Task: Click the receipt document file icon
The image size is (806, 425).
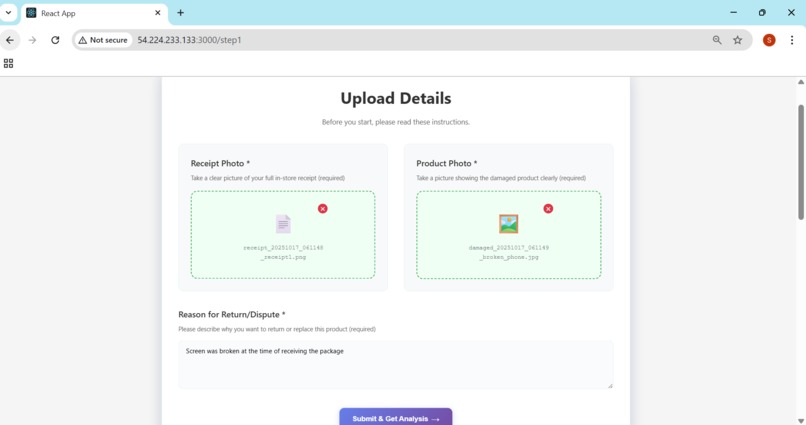Action: [x=283, y=224]
